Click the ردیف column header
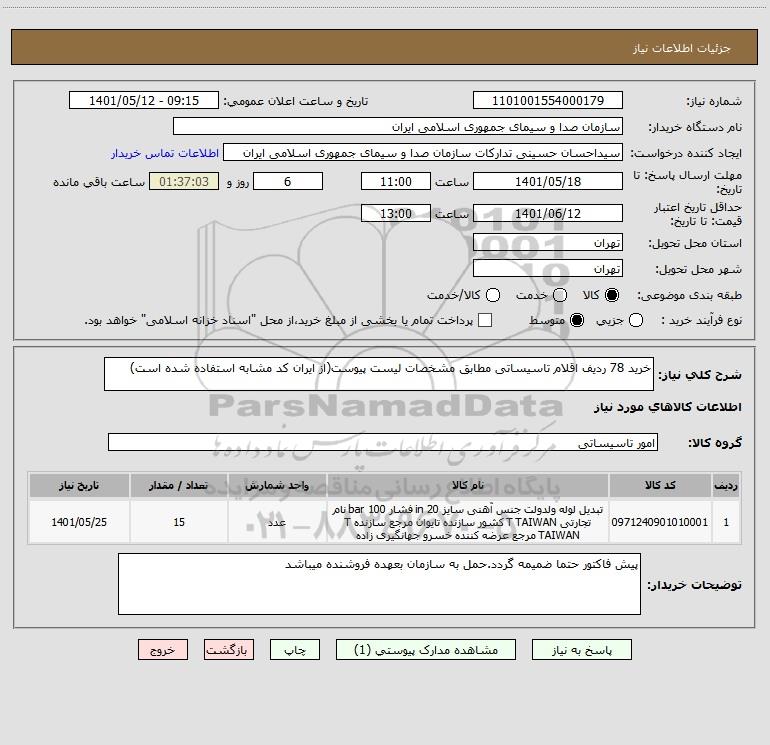 (726, 486)
